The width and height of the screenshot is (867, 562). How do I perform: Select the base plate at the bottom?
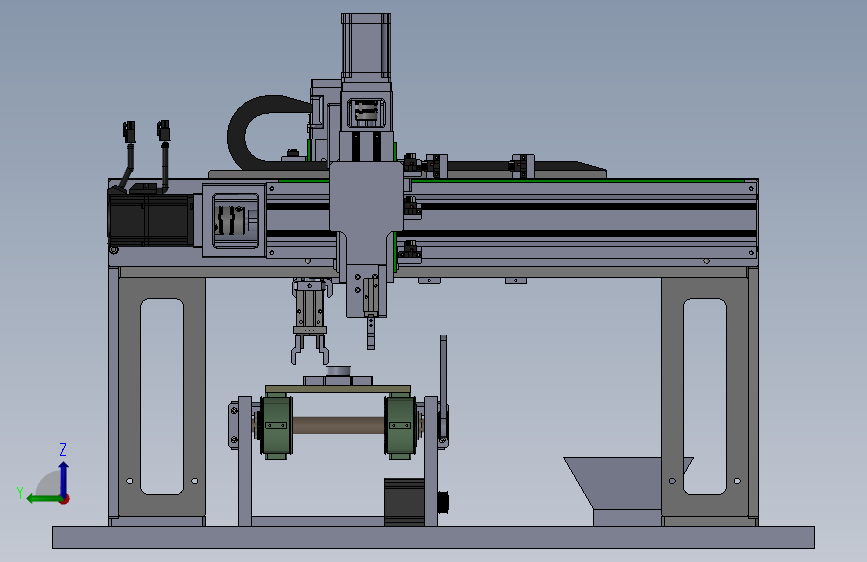434,537
